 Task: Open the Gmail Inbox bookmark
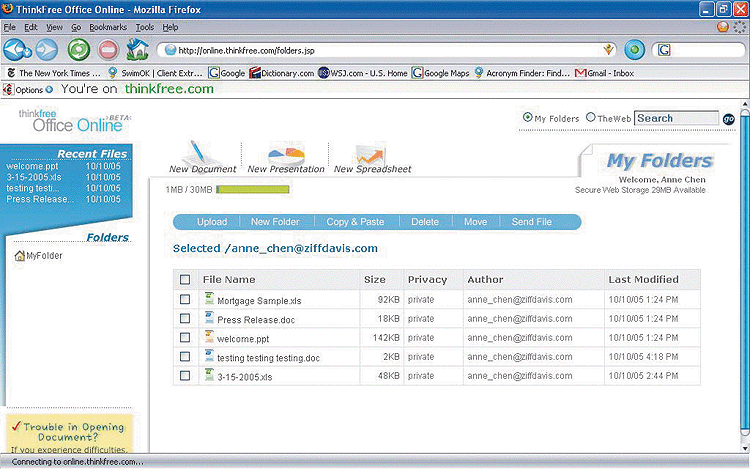605,73
